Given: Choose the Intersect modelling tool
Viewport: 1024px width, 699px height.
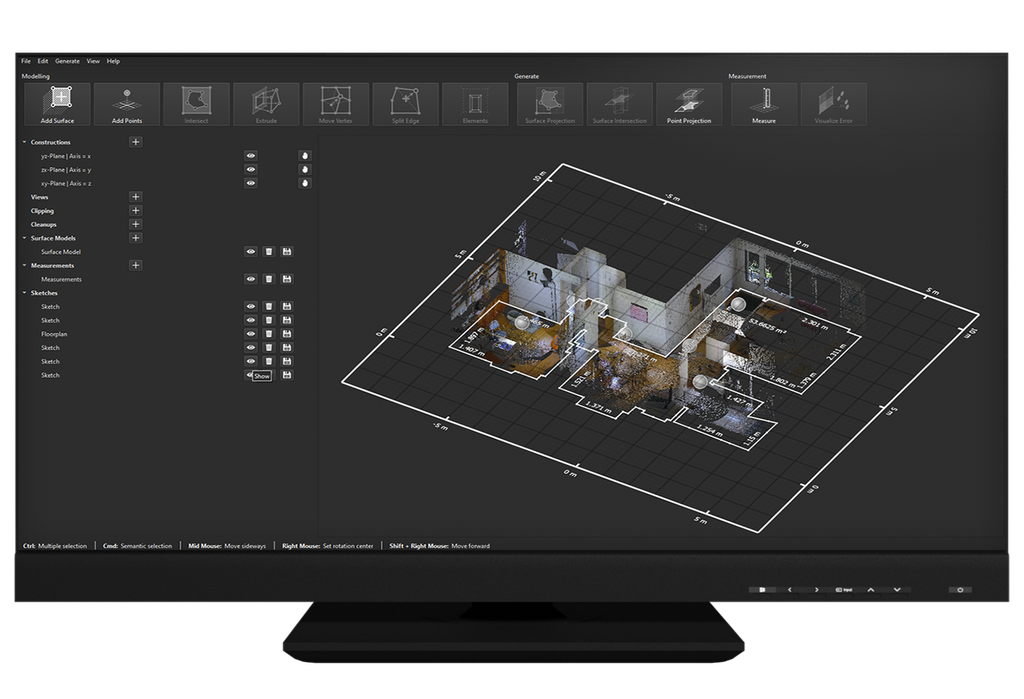Looking at the screenshot, I should 196,104.
